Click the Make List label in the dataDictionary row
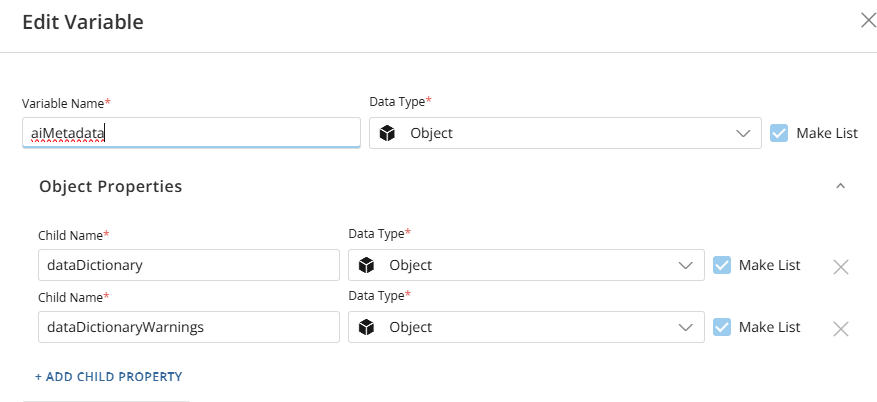The height and width of the screenshot is (402, 877). (770, 265)
